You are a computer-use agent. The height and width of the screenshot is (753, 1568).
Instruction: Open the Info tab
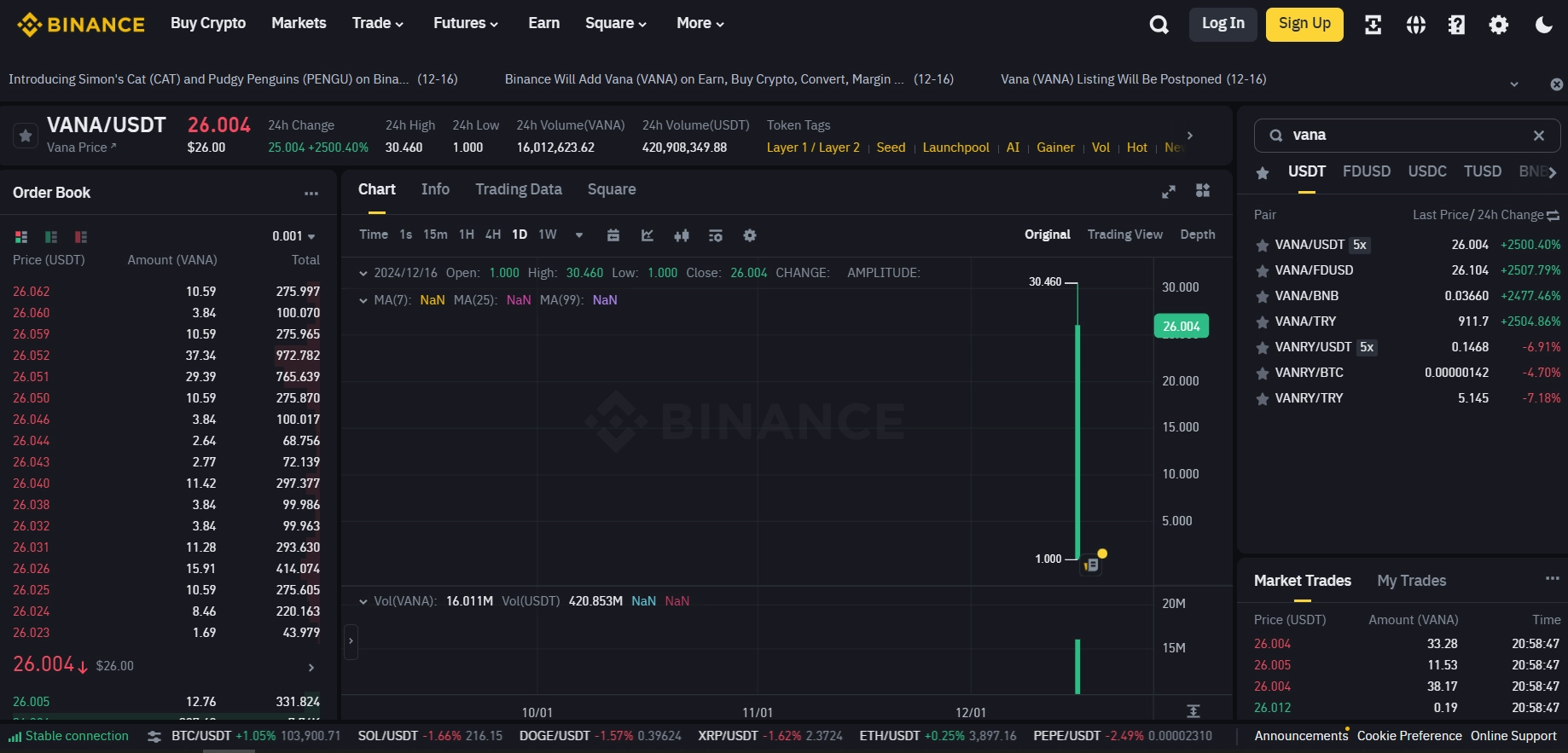click(x=435, y=189)
